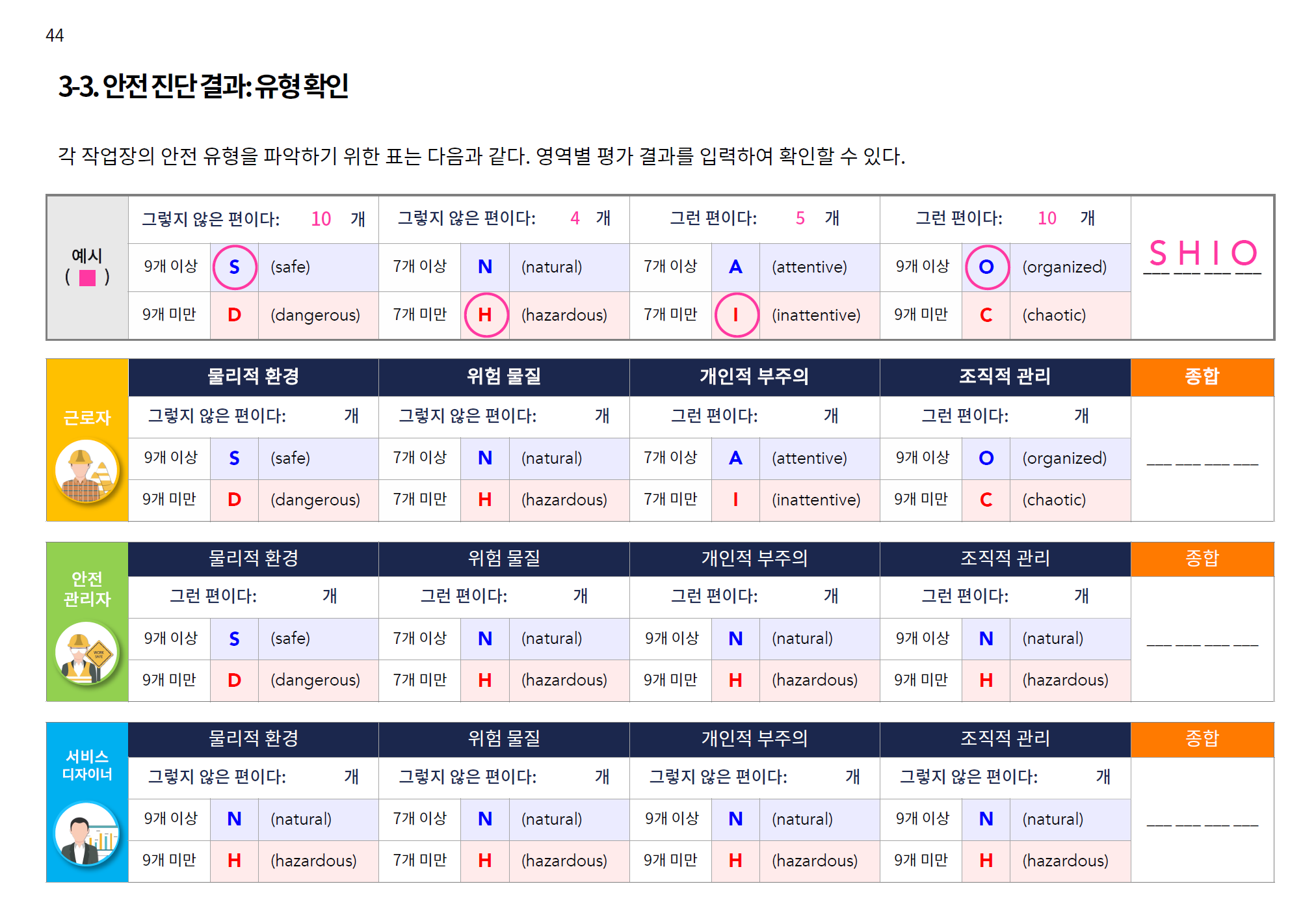
Task: Click the 서비스 디자이너 avatar illustration
Action: 86,833
